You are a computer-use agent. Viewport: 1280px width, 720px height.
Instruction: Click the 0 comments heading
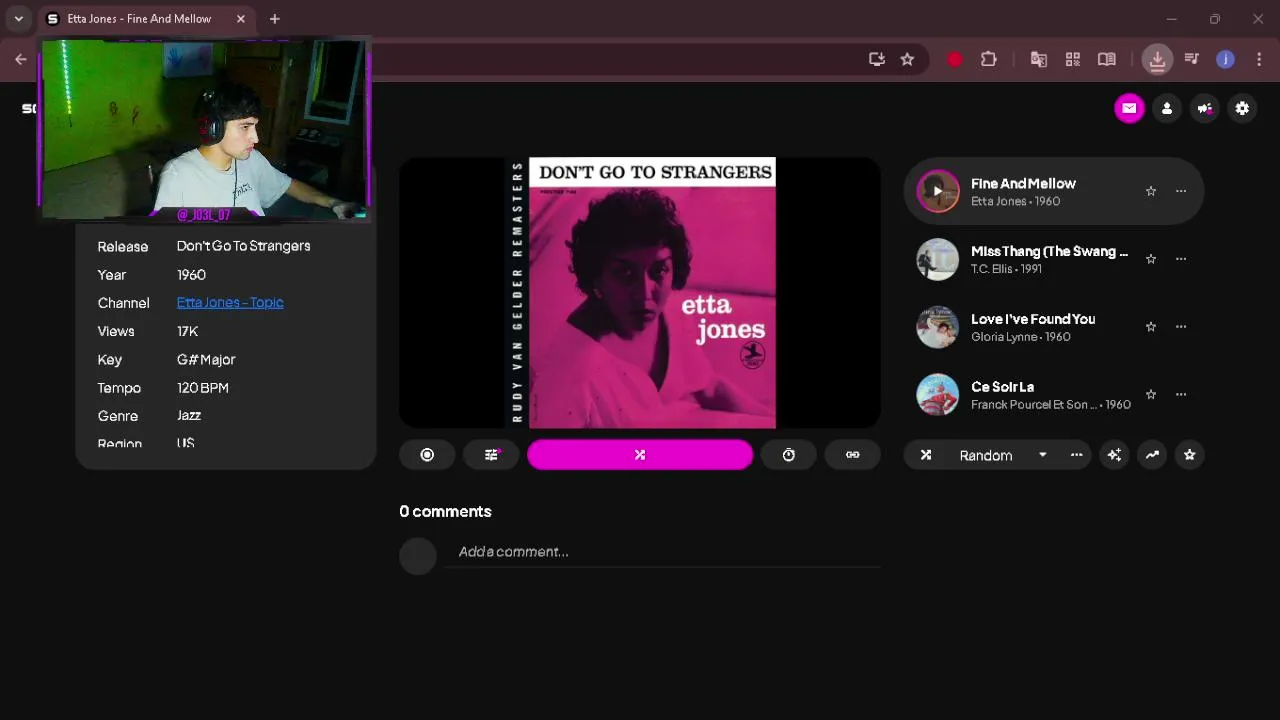click(445, 511)
